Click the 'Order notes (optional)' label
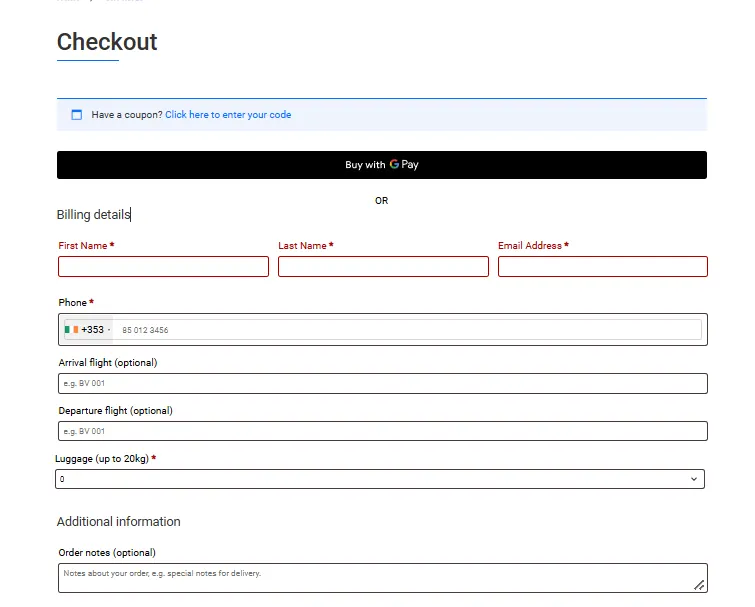 [107, 553]
